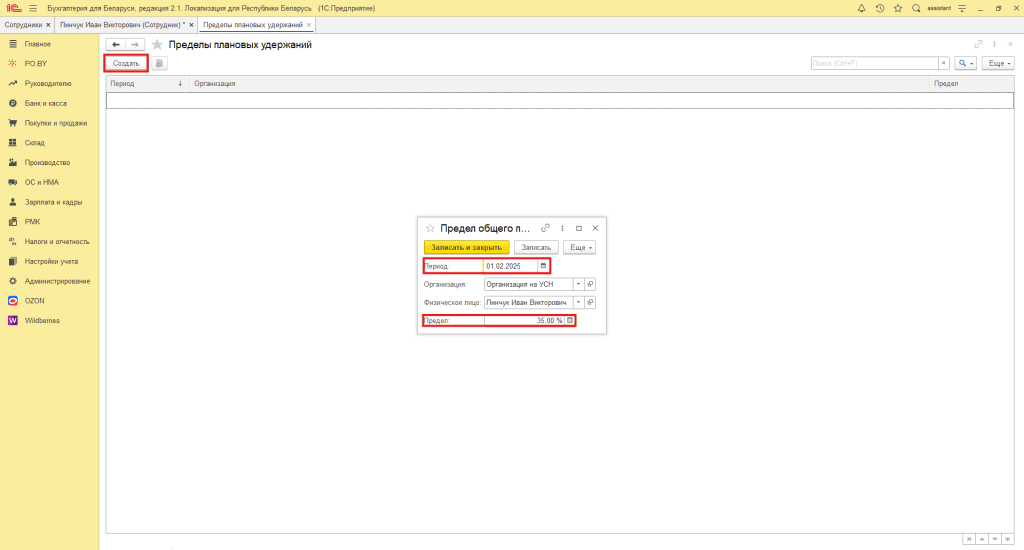Click the Записать button
The image size is (1024, 550).
click(x=536, y=248)
